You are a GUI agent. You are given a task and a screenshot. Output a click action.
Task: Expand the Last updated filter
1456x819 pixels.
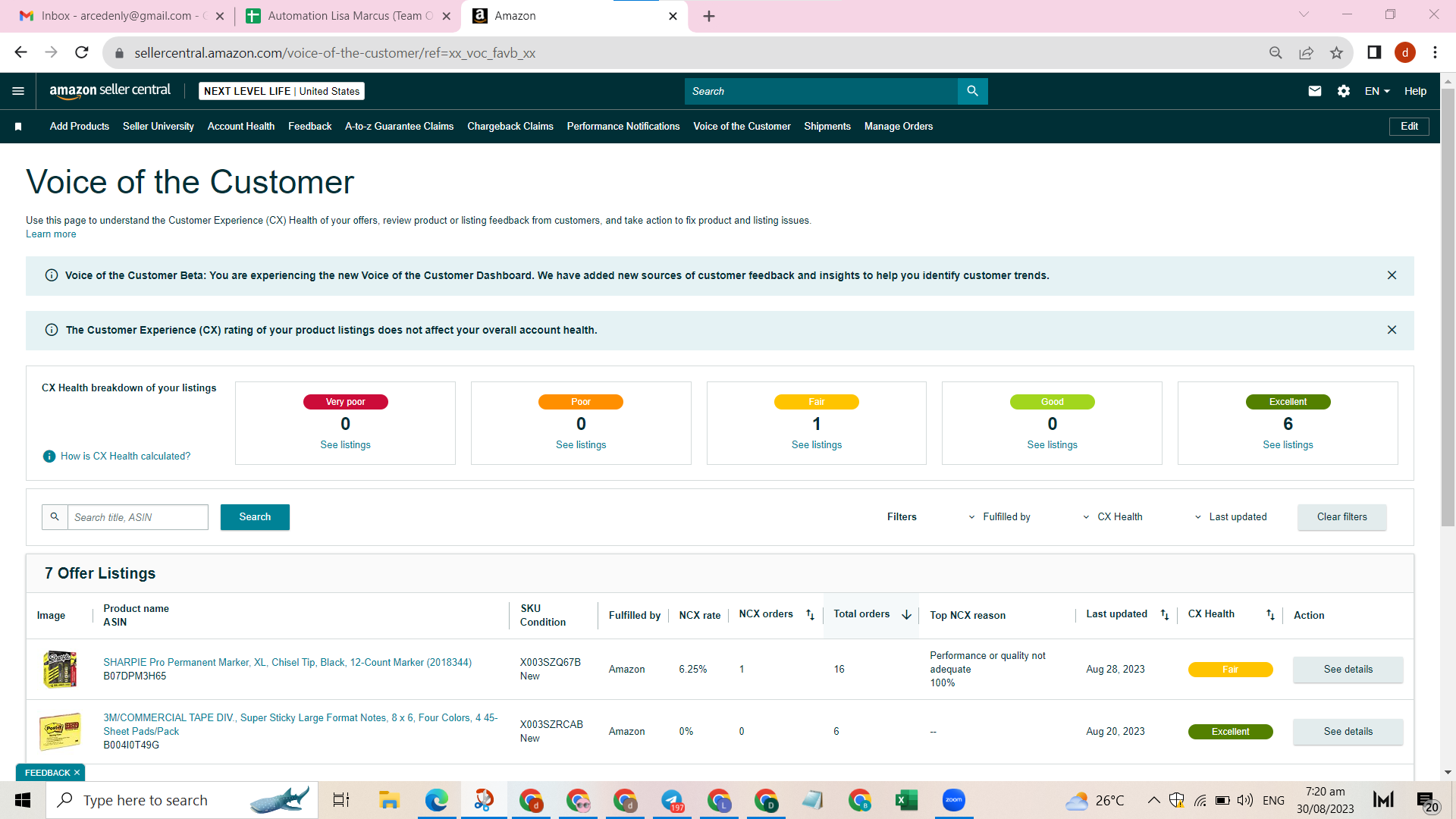point(1231,517)
